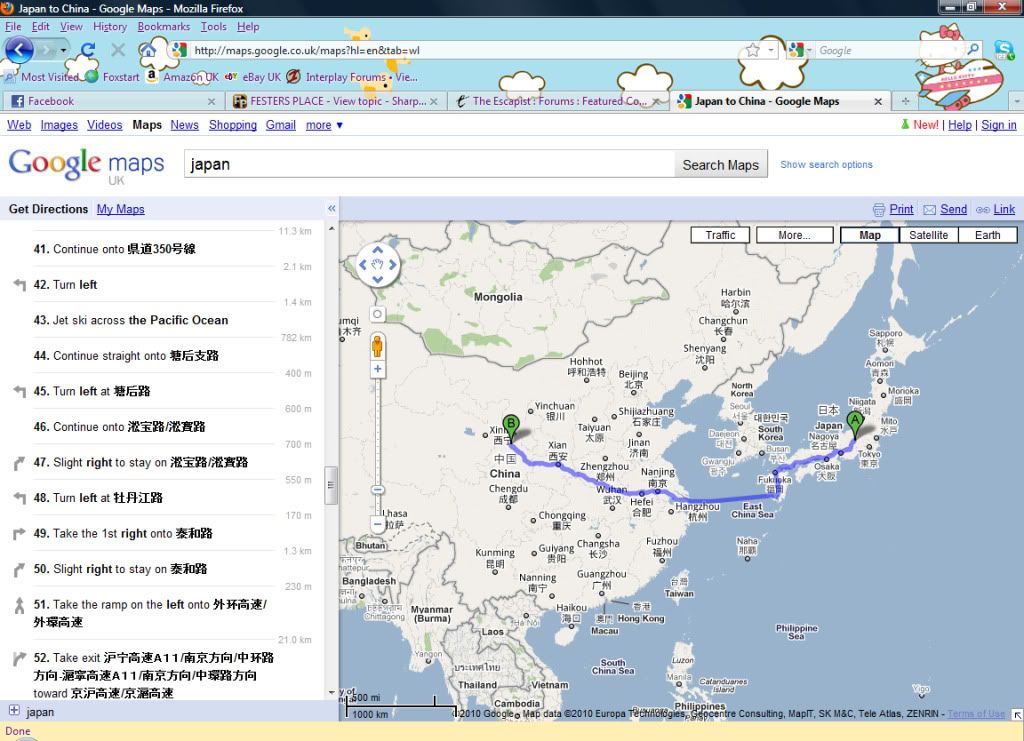
Task: Click the maps search input containing japan
Action: [x=429, y=165]
